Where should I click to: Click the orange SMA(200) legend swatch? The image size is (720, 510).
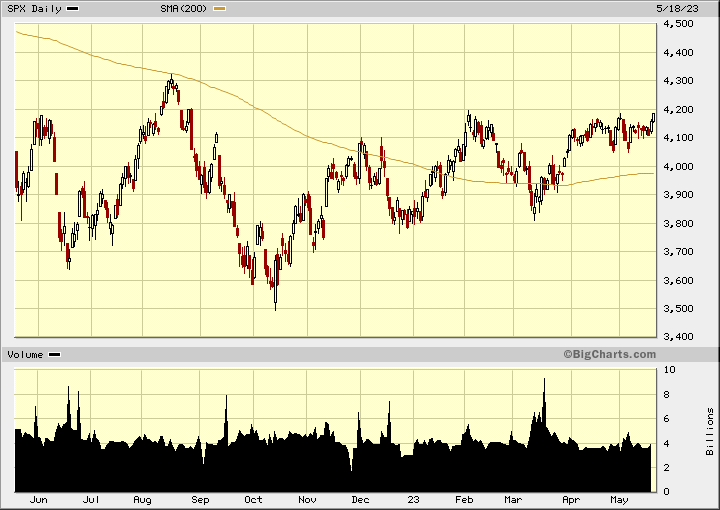[220, 9]
